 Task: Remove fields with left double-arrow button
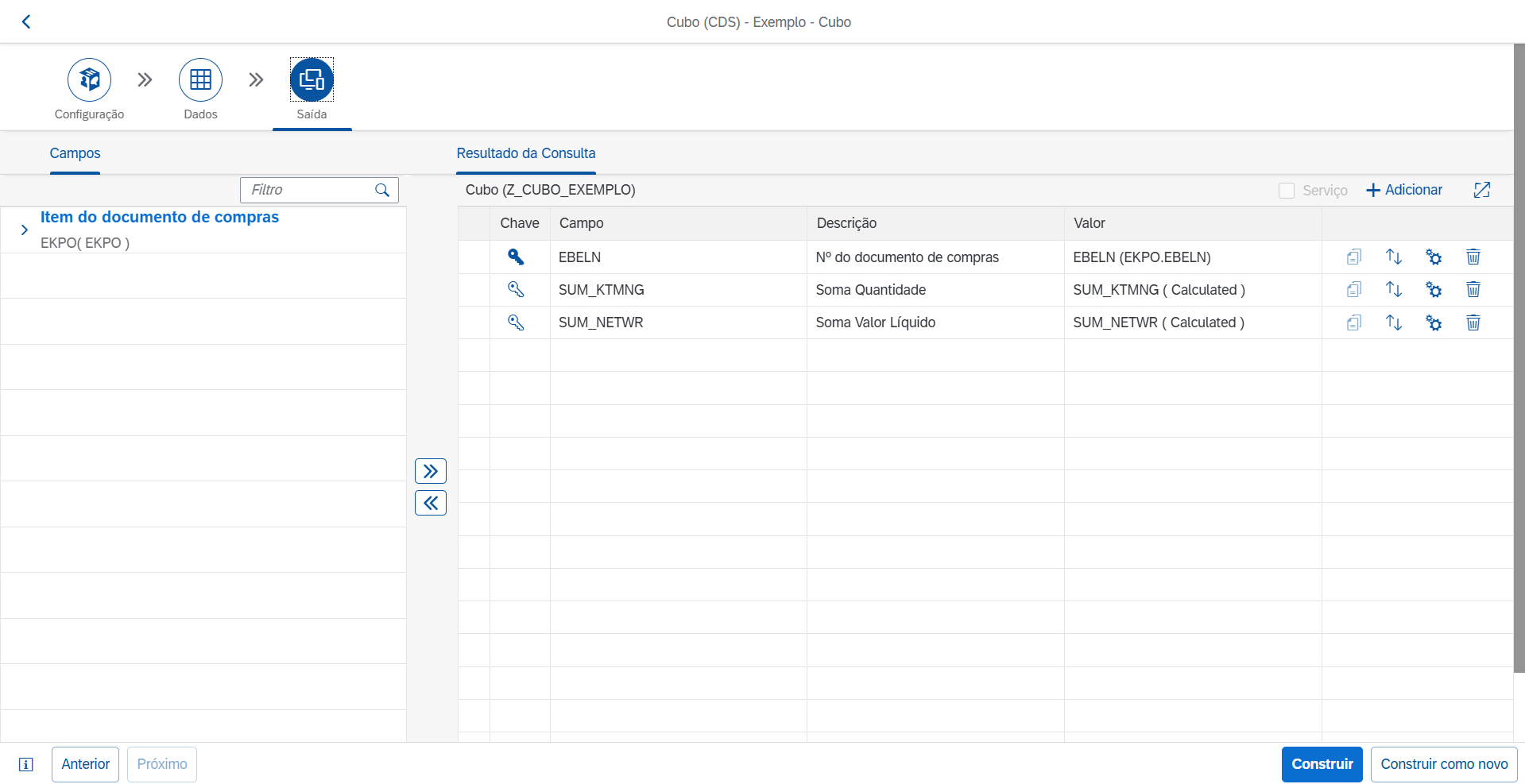(x=430, y=503)
